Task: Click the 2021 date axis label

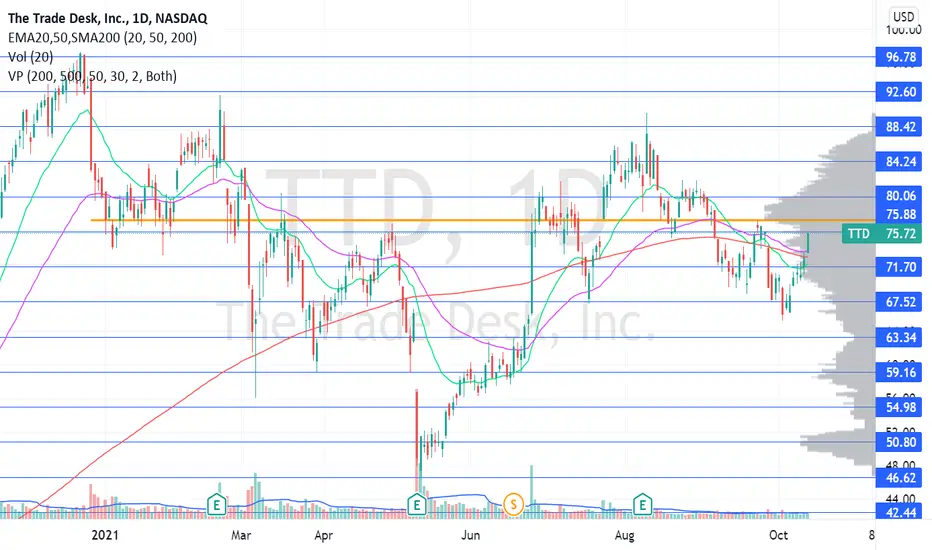Action: coord(105,535)
